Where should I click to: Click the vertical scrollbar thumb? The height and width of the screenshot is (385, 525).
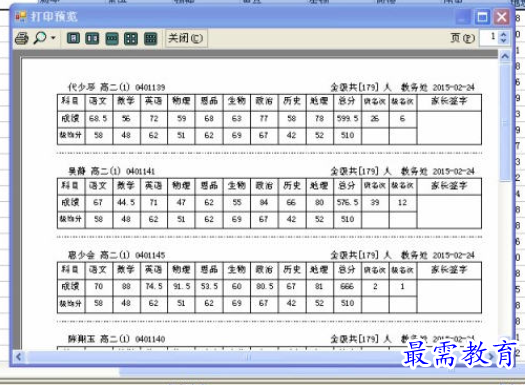[x=505, y=123]
